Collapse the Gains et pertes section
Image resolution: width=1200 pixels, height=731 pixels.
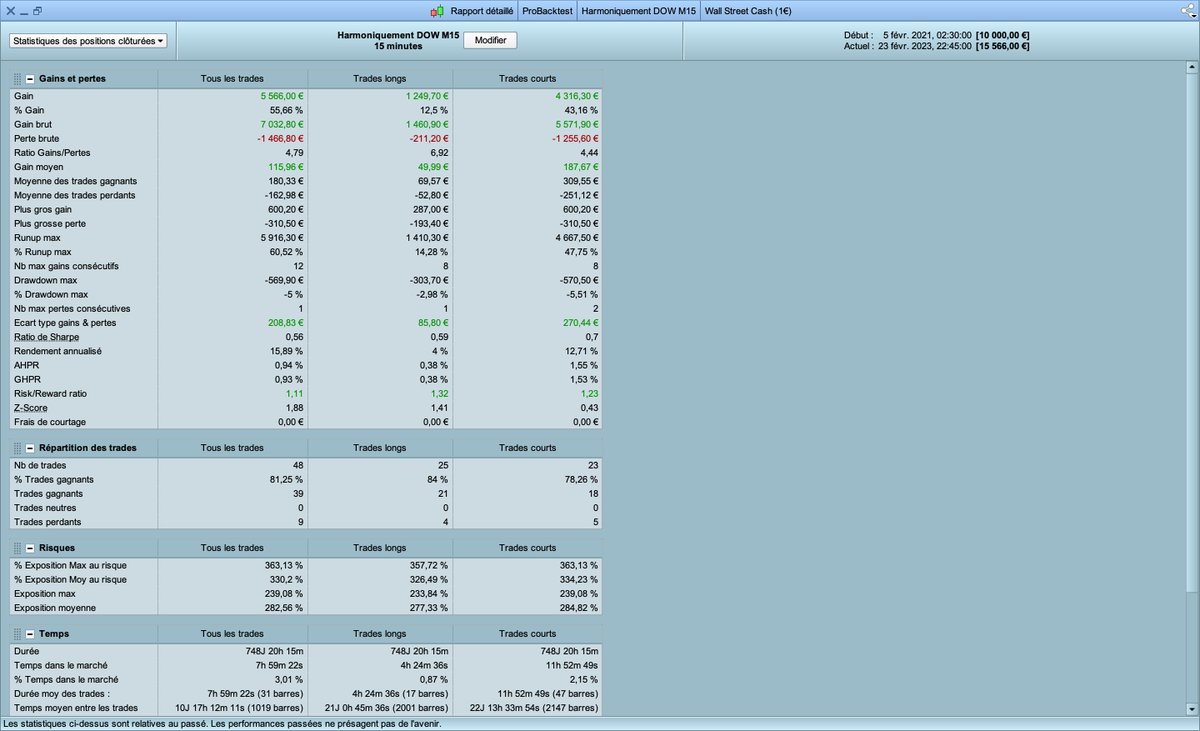point(30,78)
